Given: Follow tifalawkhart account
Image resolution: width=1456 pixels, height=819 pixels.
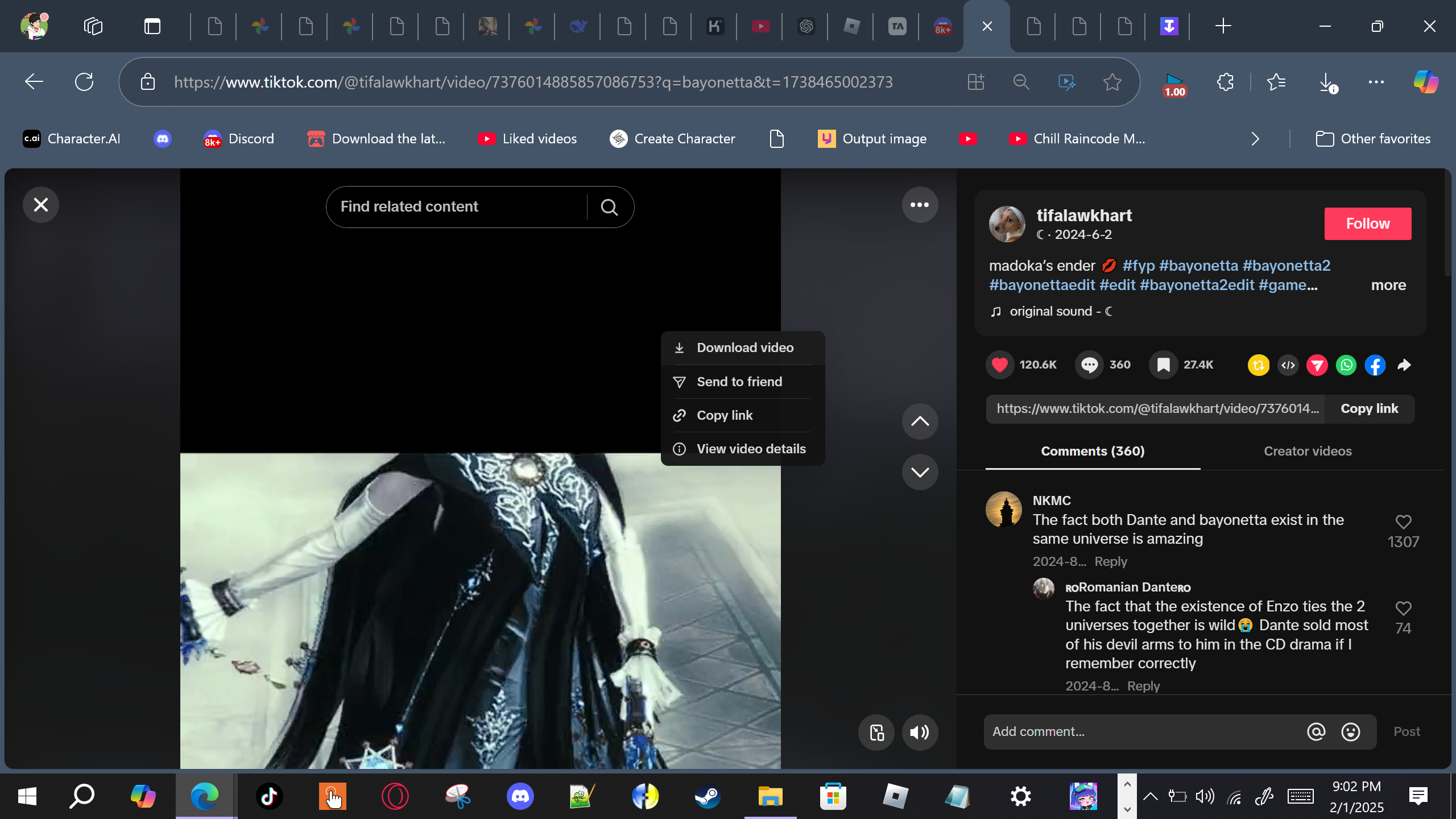Looking at the screenshot, I should tap(1367, 224).
